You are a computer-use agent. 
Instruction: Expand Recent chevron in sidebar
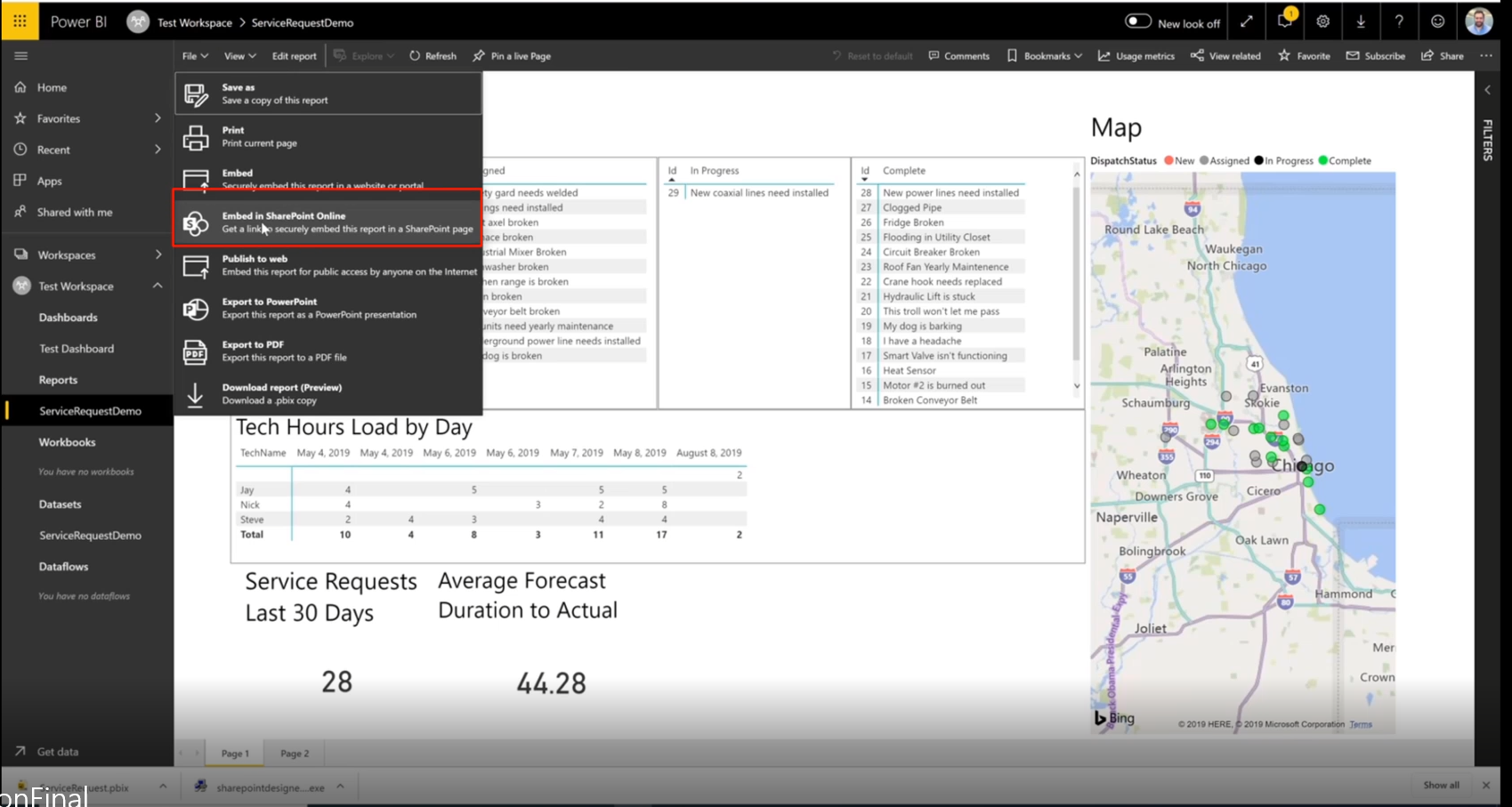[x=158, y=149]
